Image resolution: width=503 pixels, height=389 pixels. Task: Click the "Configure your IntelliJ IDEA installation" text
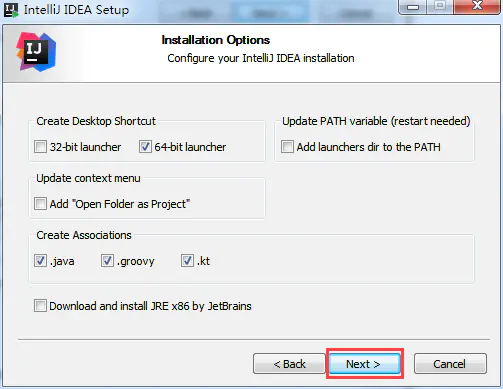click(x=261, y=58)
